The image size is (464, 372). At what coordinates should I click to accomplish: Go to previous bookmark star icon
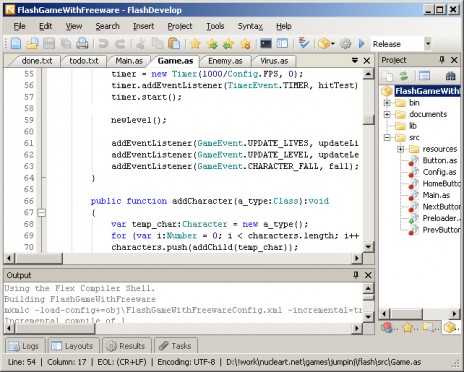(x=228, y=44)
